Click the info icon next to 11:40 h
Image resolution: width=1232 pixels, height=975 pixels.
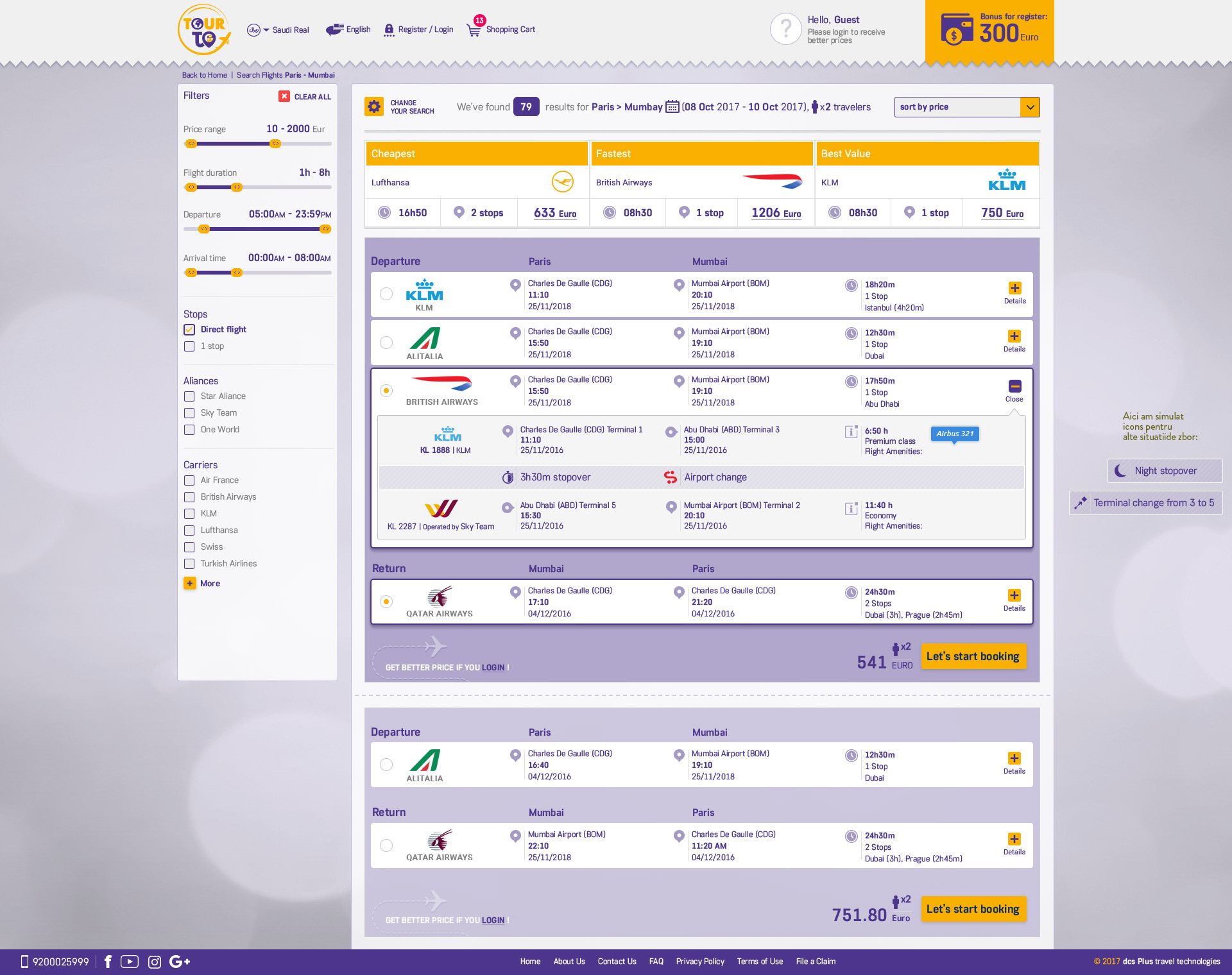[x=851, y=509]
